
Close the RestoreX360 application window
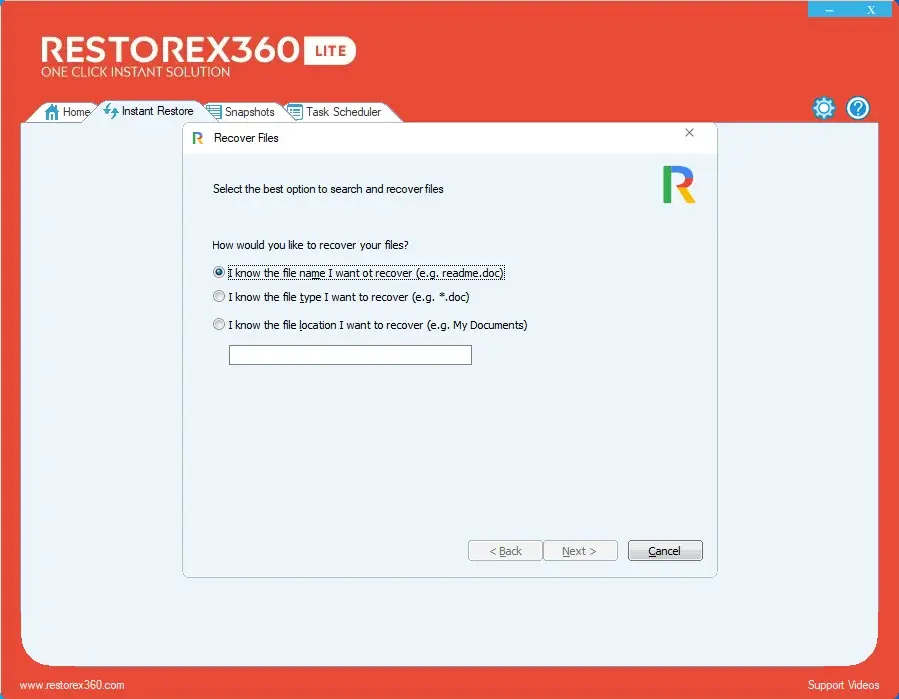871,10
